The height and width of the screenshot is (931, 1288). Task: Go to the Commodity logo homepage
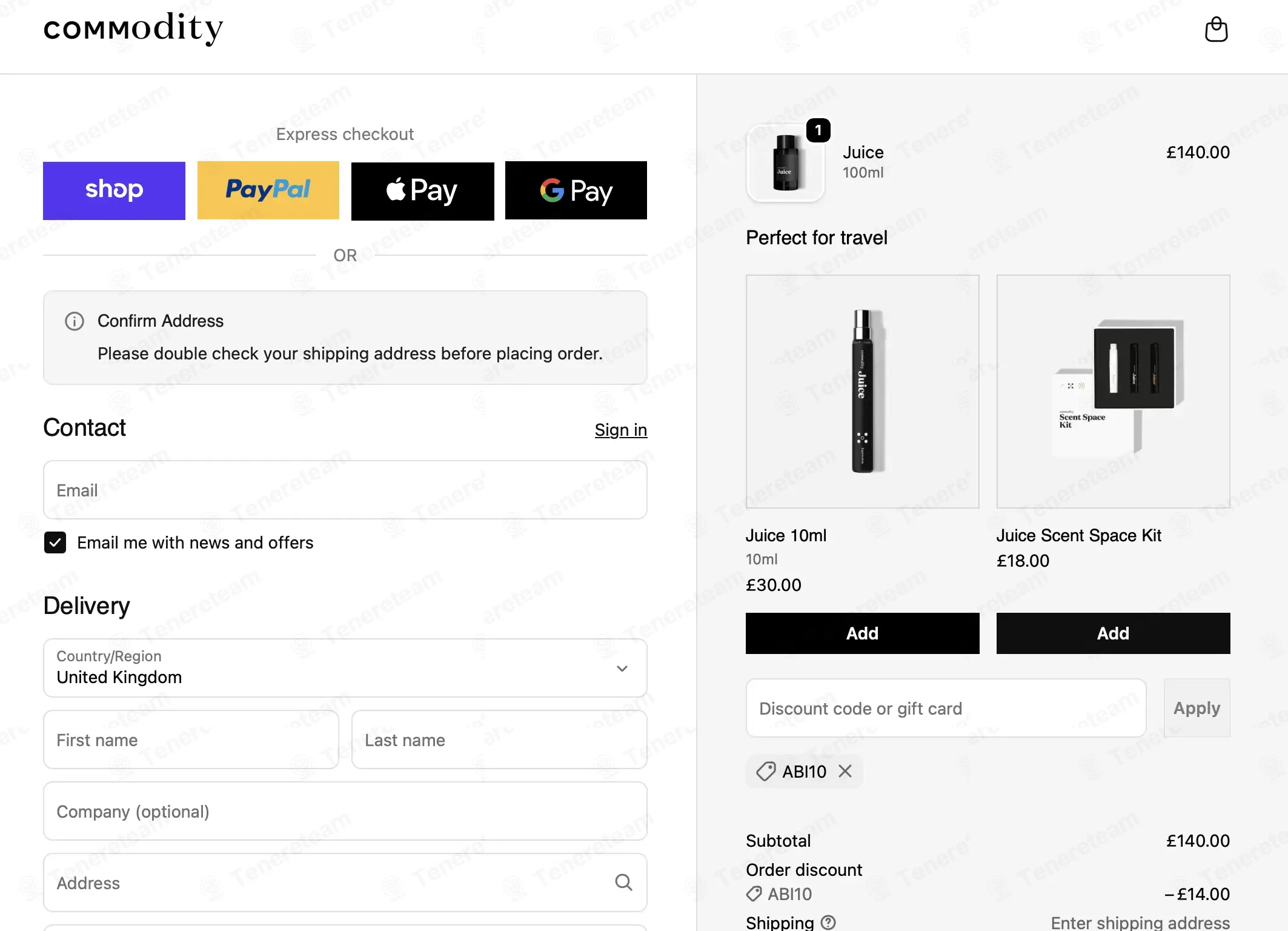(x=133, y=29)
